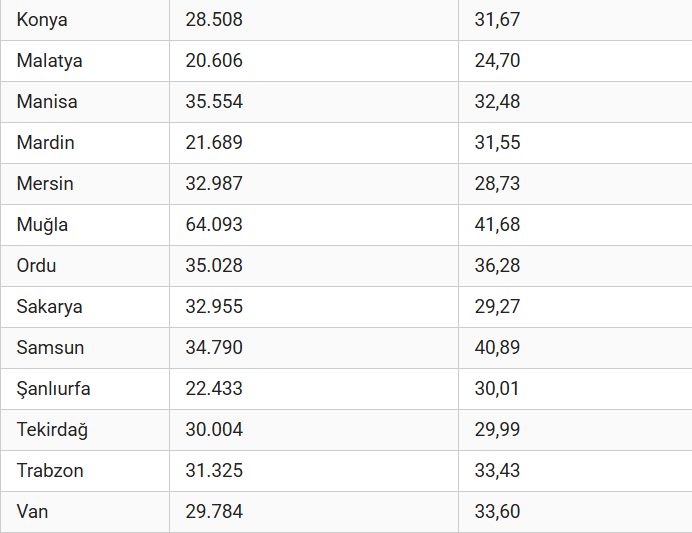Click the Konya city name cell
692x533 pixels.
pyautogui.click(x=42, y=20)
